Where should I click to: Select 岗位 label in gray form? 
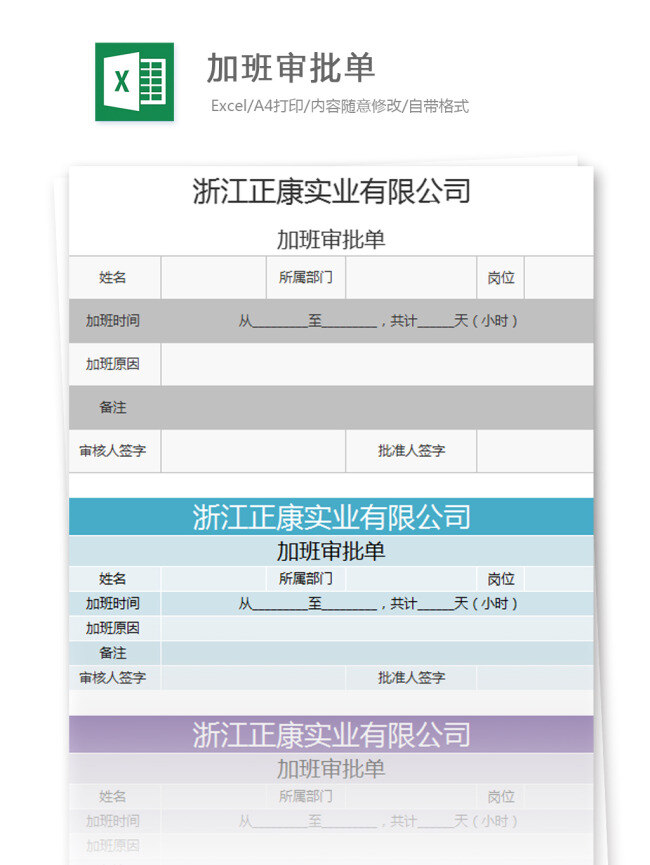click(x=500, y=277)
